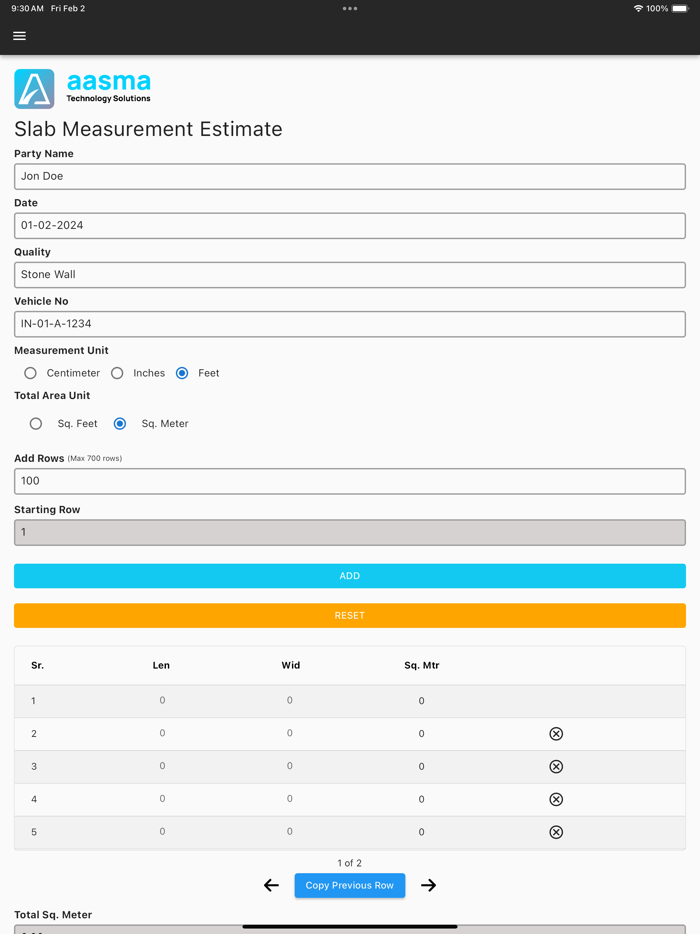Open the hamburger navigation menu

(19, 35)
